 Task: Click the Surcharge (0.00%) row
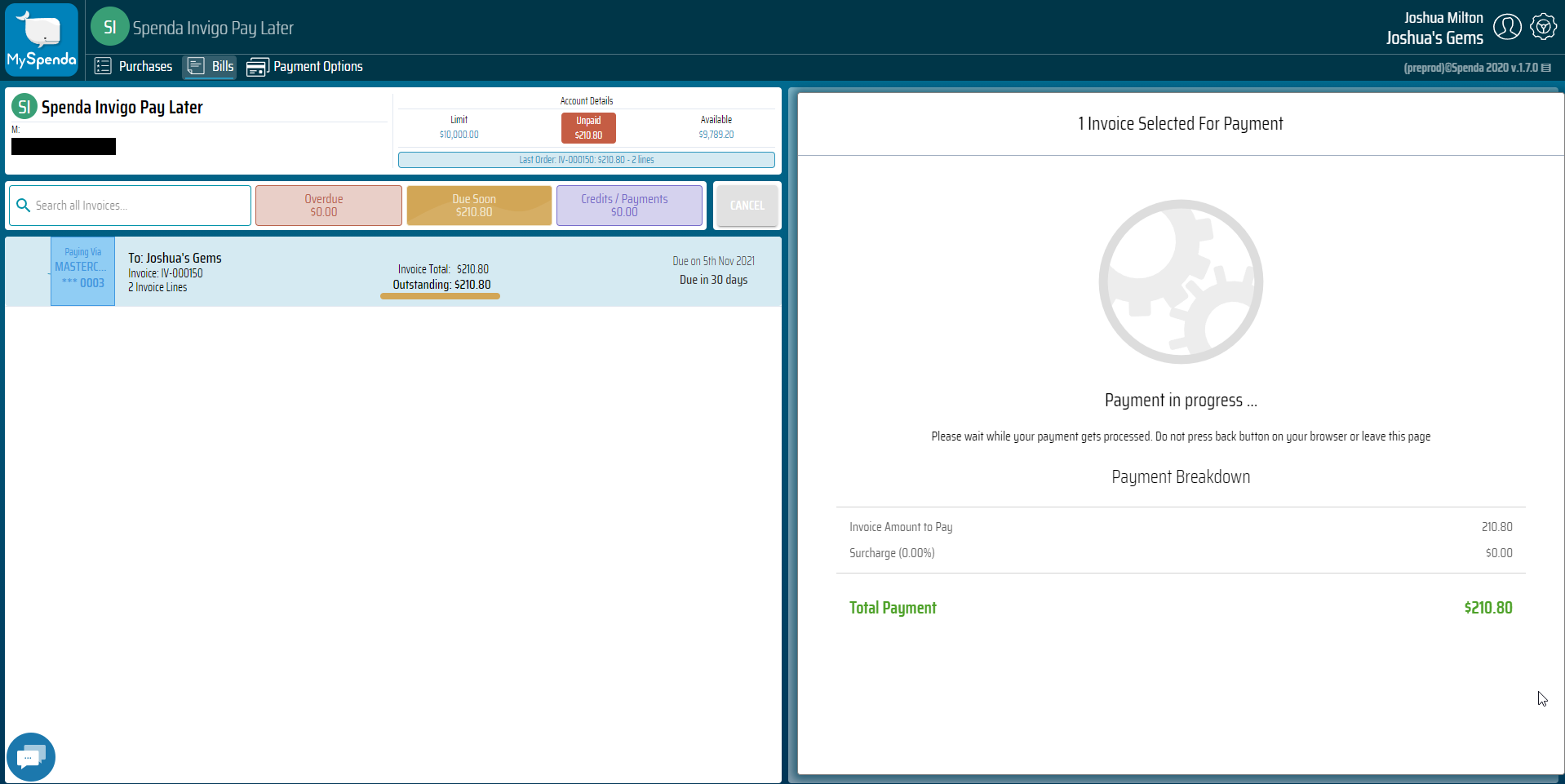coord(1181,553)
